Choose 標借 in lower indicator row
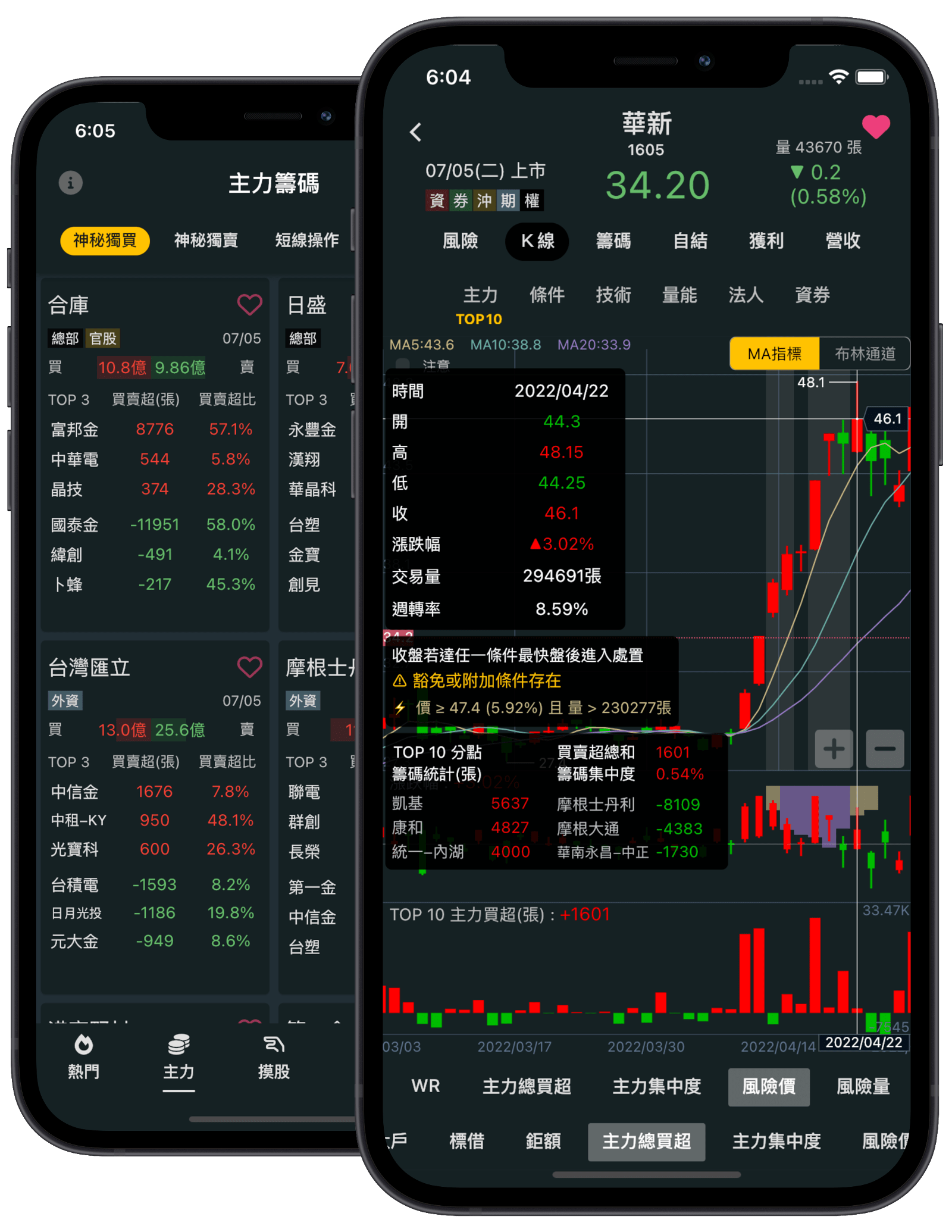Viewport: 952px width, 1232px height. 466,1141
